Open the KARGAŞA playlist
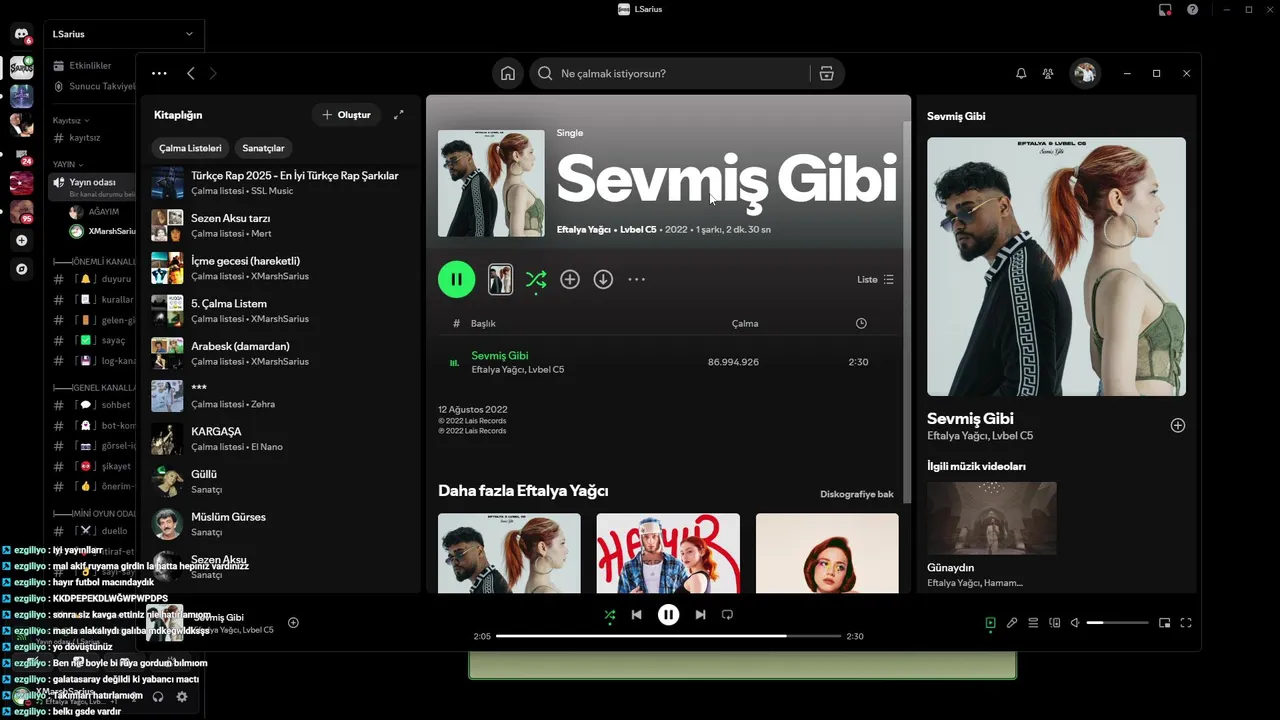Screen dimensions: 1280x720 pos(281,439)
